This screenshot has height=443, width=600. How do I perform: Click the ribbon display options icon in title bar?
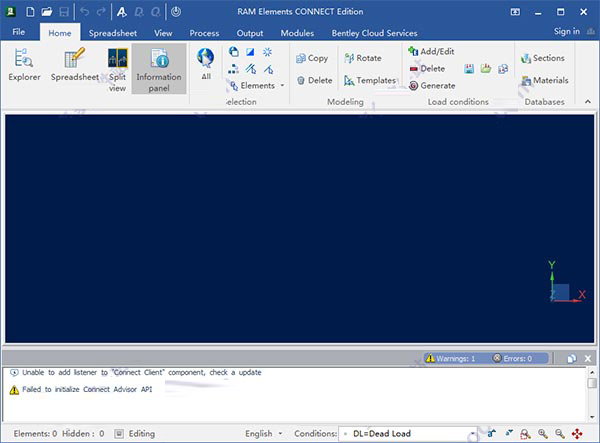[x=515, y=12]
